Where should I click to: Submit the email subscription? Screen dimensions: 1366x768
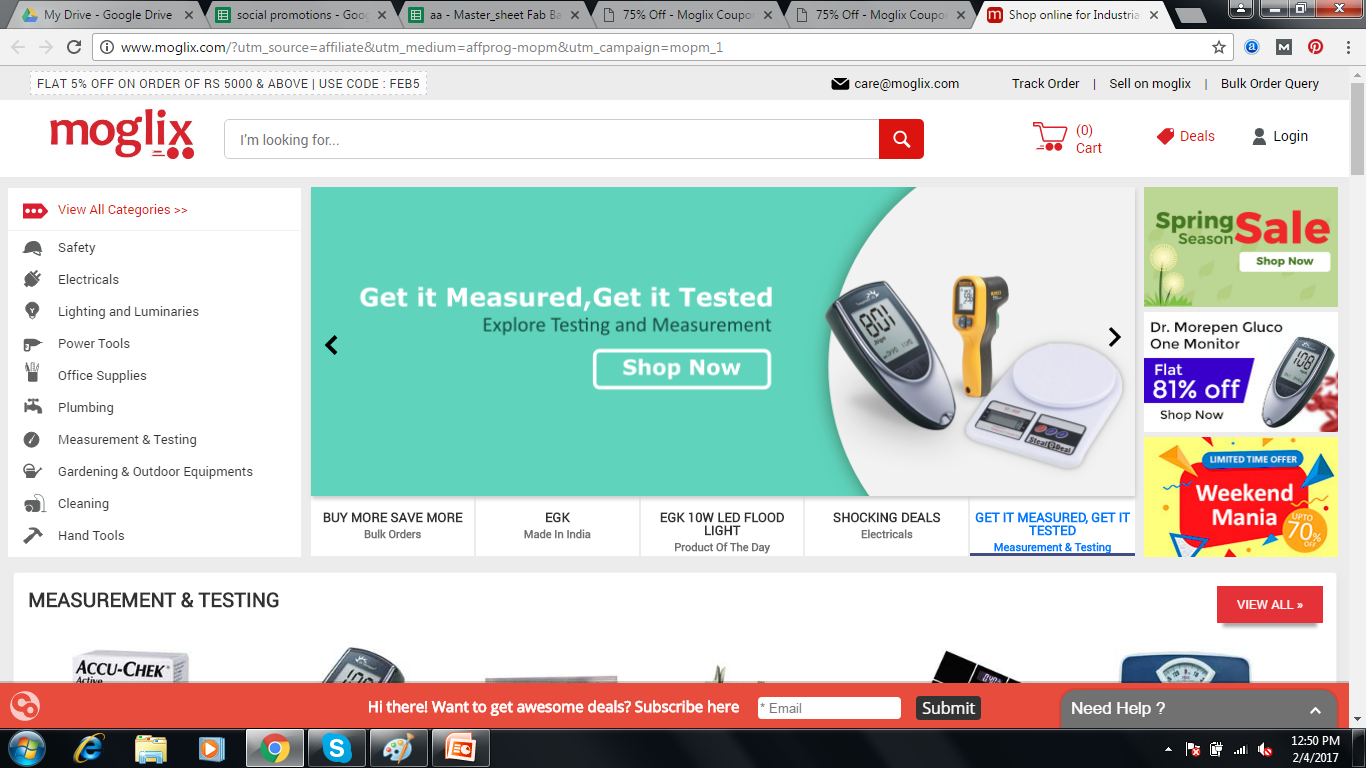pyautogui.click(x=948, y=708)
